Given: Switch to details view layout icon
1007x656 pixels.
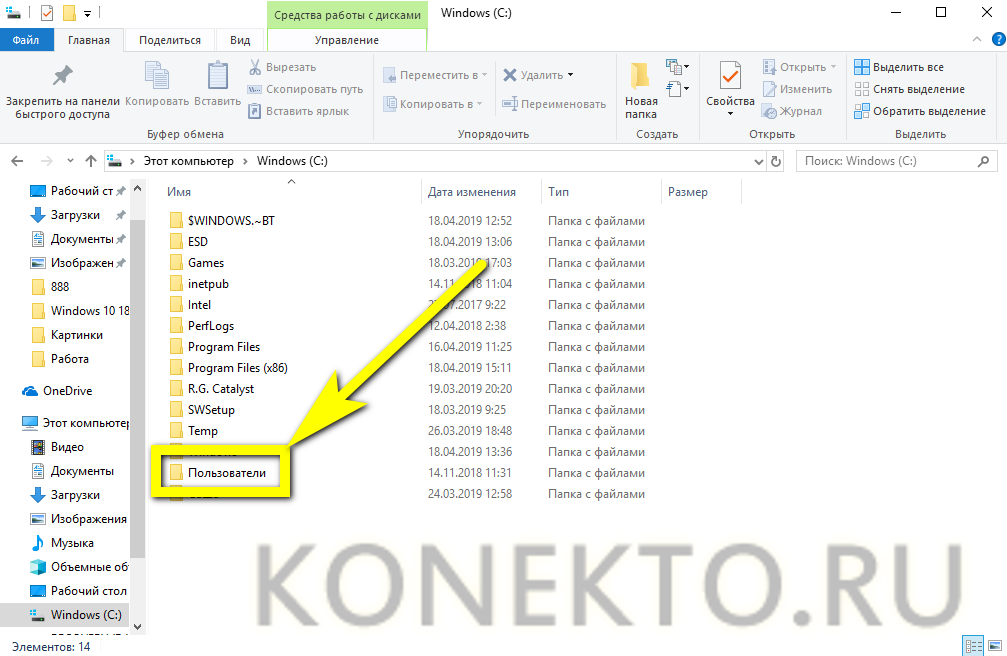Looking at the screenshot, I should click(x=974, y=646).
